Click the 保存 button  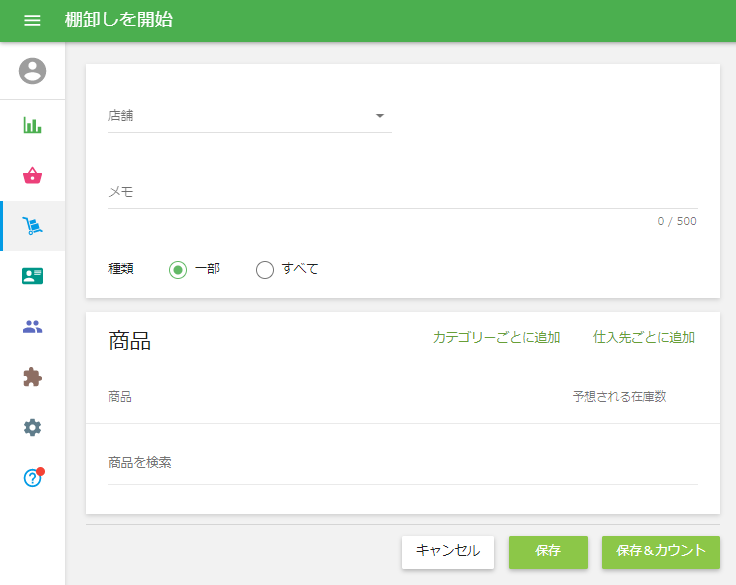[548, 552]
